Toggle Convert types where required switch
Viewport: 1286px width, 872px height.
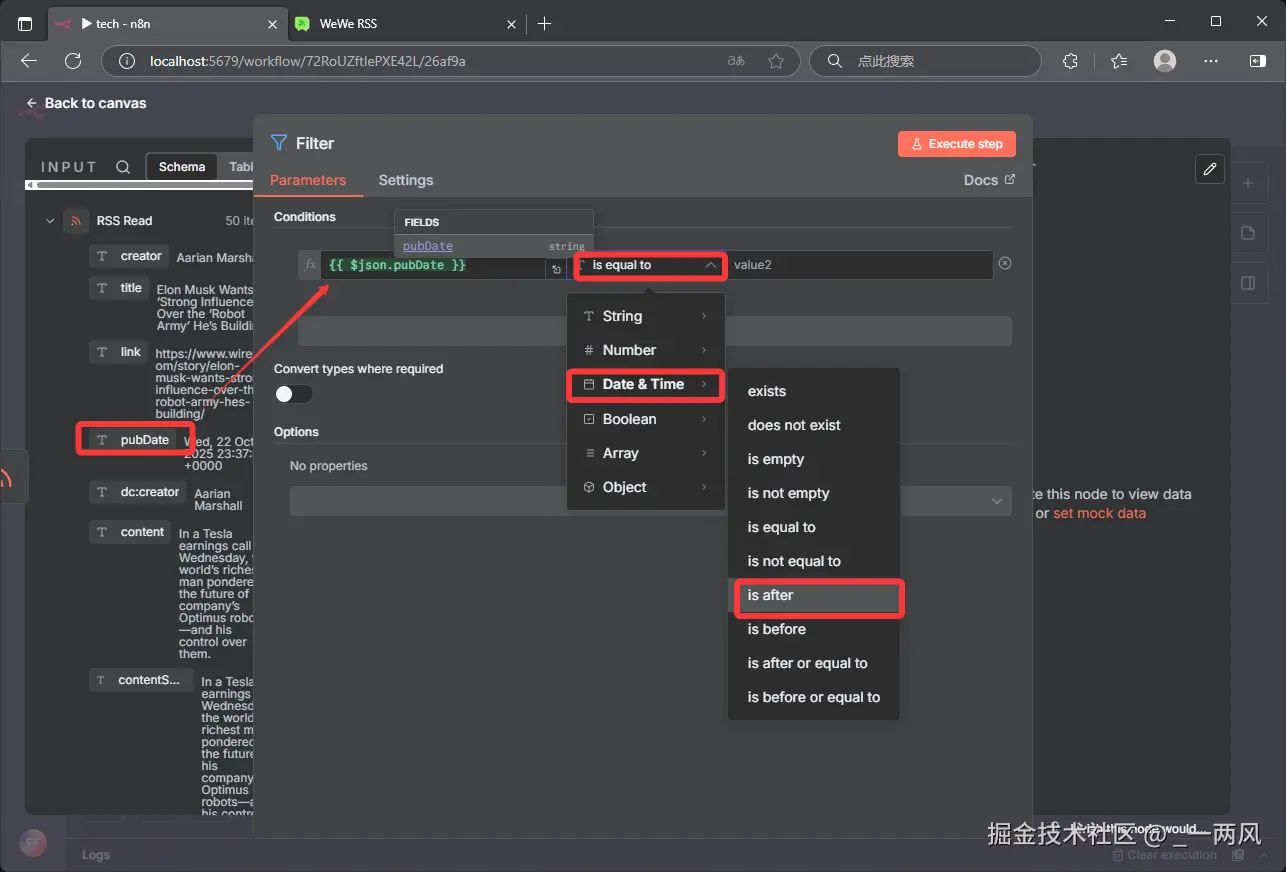click(x=293, y=394)
